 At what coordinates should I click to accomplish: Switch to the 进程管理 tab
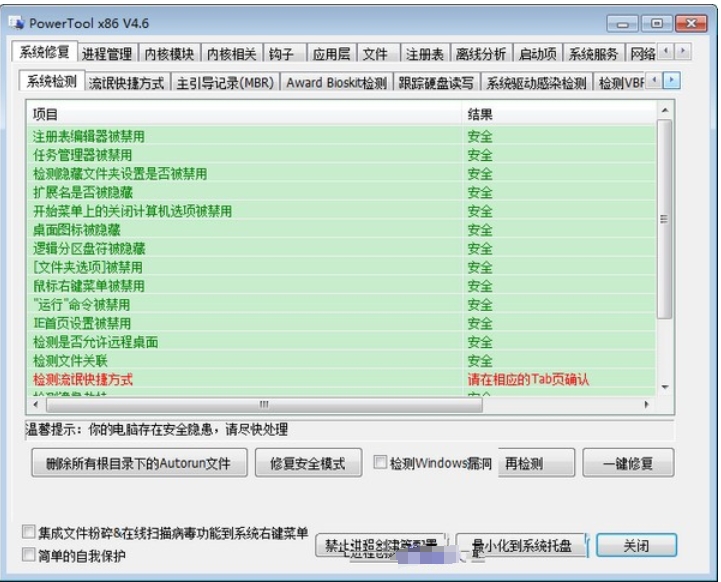pyautogui.click(x=107, y=54)
